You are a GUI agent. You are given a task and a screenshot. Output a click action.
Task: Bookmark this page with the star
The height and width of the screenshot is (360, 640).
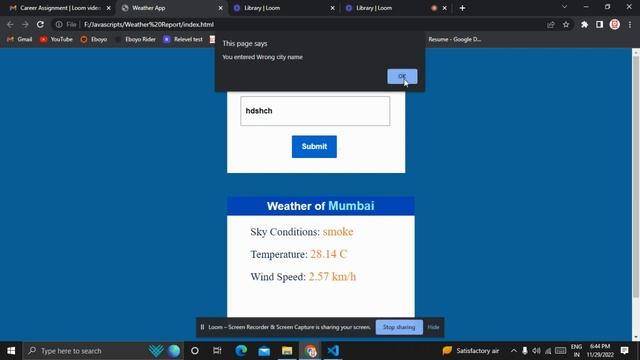[x=566, y=24]
